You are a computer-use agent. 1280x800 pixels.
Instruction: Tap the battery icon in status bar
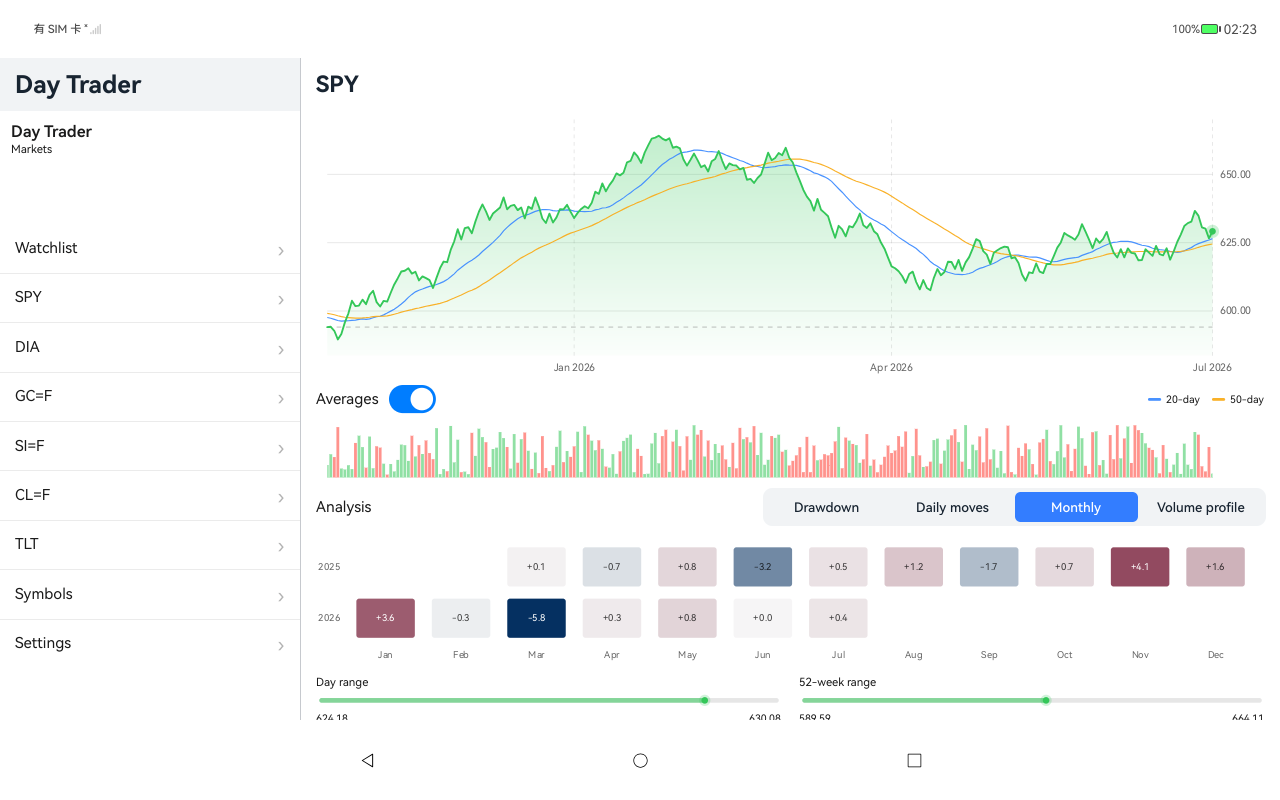coord(1210,29)
